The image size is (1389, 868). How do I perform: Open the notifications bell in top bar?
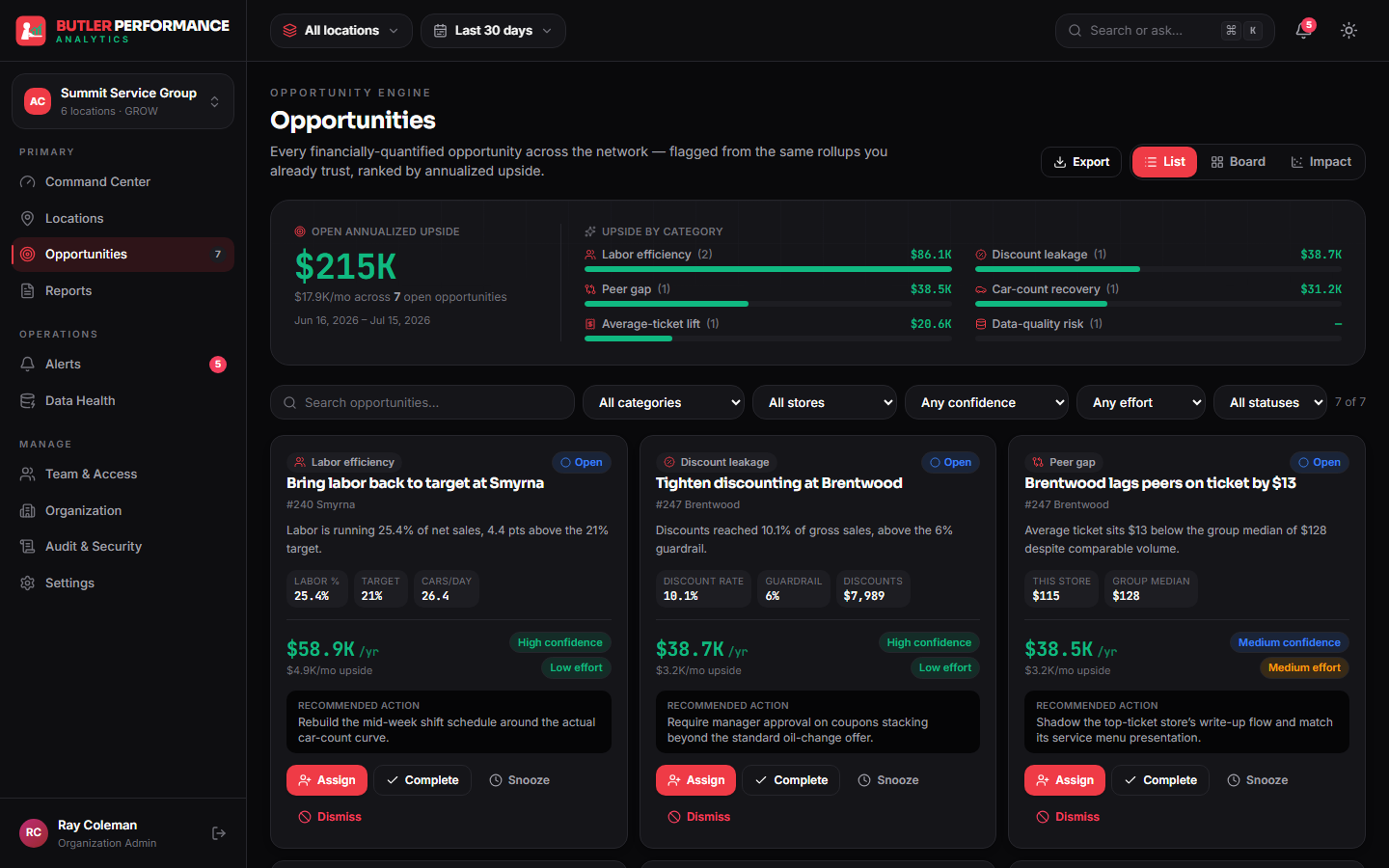click(1303, 31)
